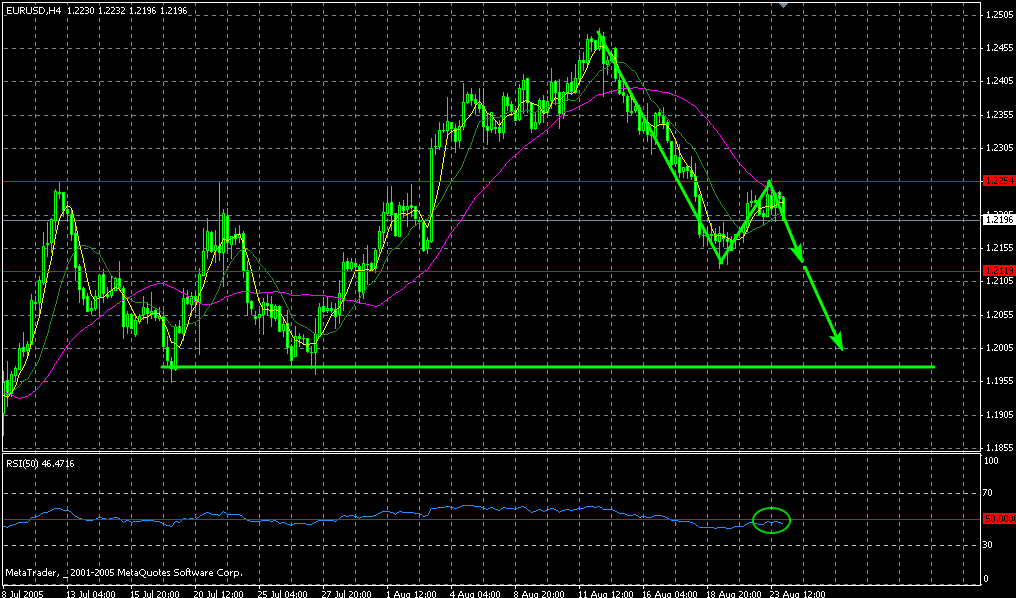The width and height of the screenshot is (1016, 598).
Task: Click the 1.2355 price axis label
Action: click(x=999, y=115)
